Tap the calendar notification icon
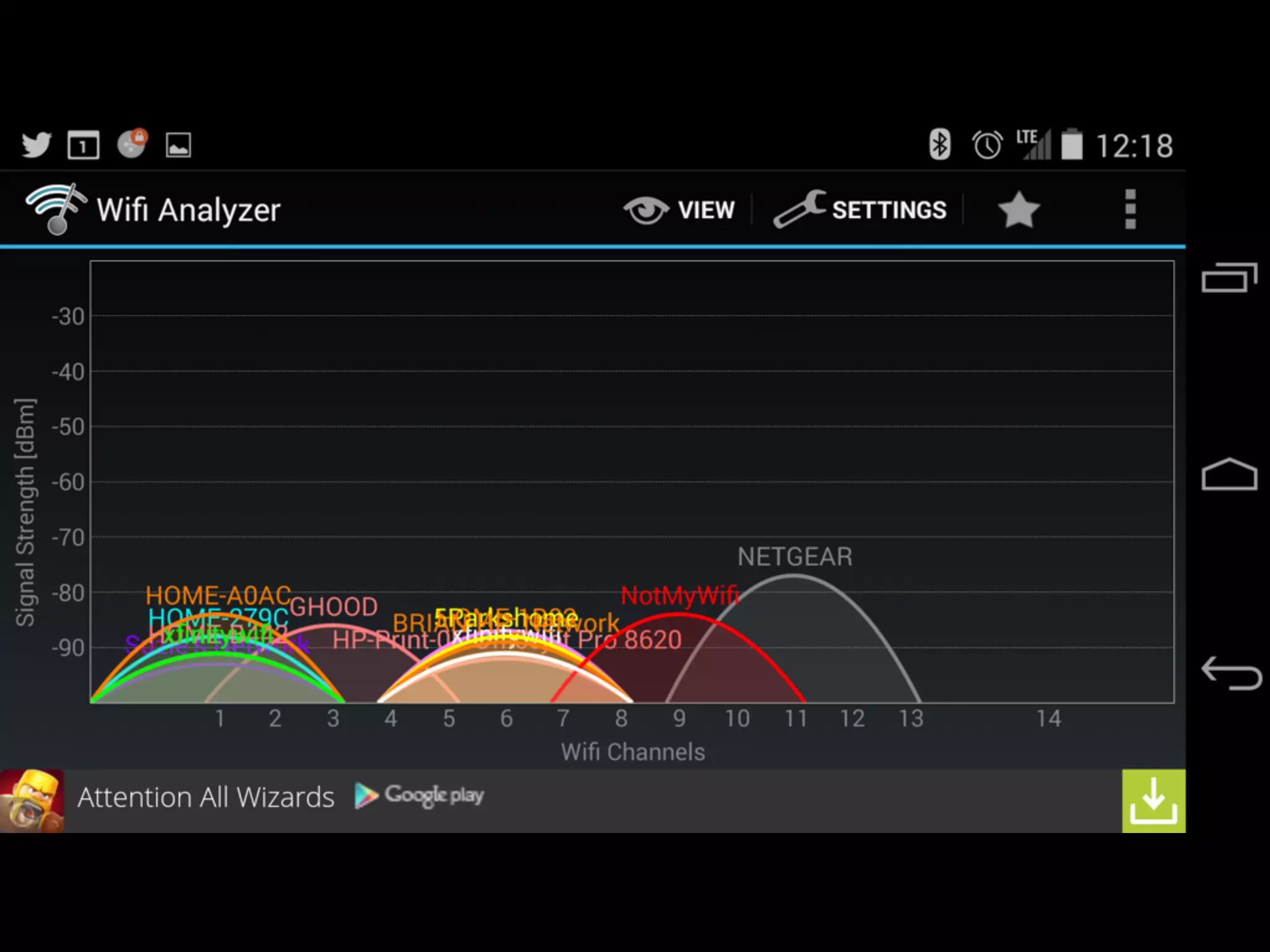Viewport: 1270px width, 952px height. 83,145
